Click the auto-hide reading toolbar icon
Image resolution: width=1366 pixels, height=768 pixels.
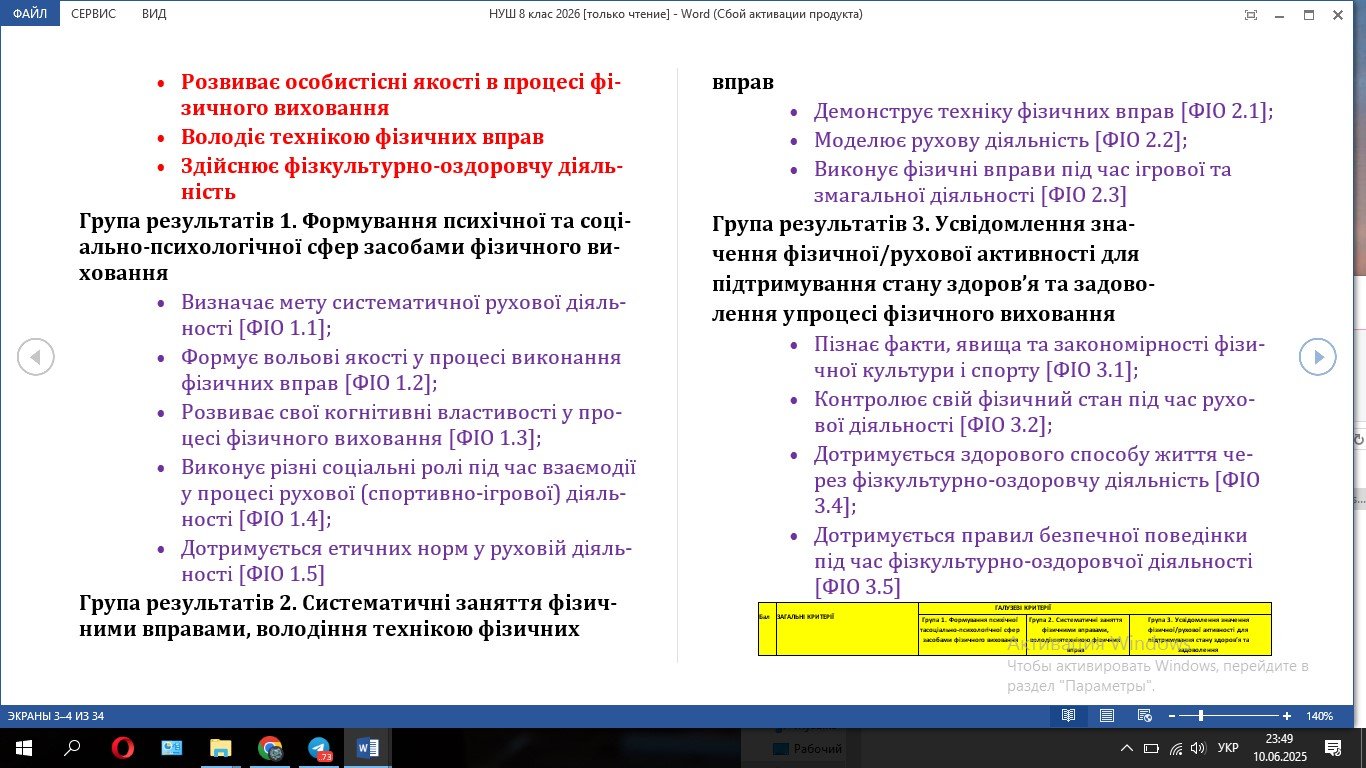(x=1250, y=14)
